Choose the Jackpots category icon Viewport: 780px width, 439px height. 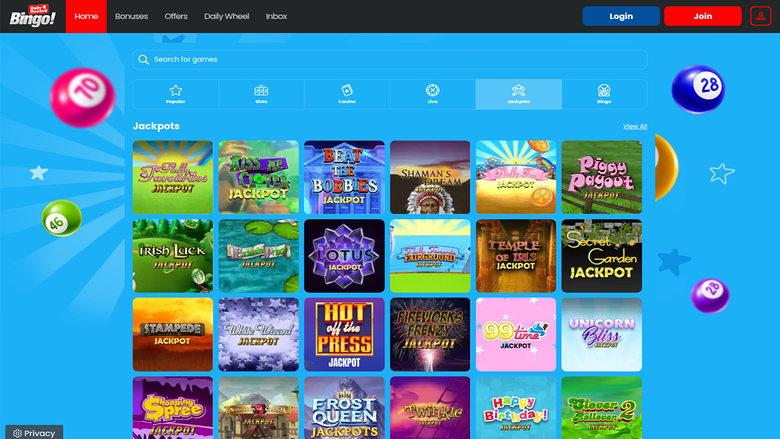pyautogui.click(x=518, y=94)
